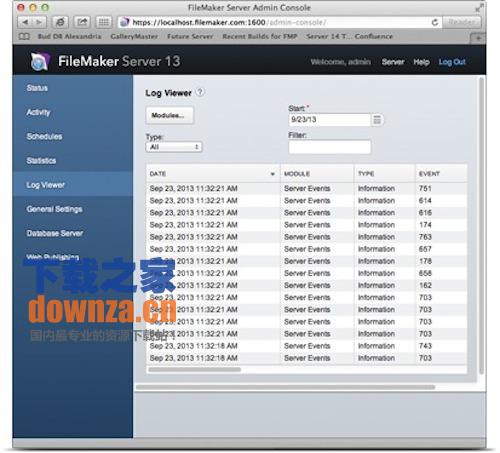The height and width of the screenshot is (453, 500).
Task: Click the browser forward arrow
Action: click(39, 22)
